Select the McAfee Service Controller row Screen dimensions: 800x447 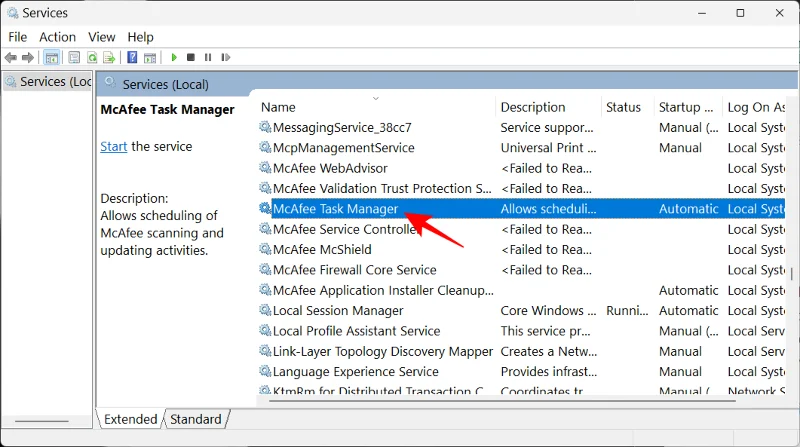tap(521, 229)
